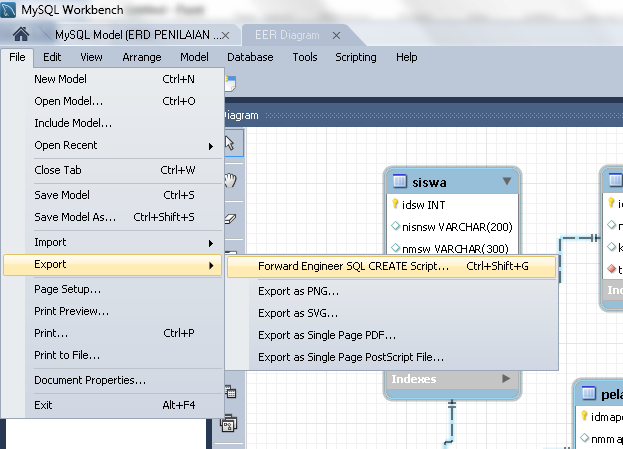Select Print to File menu item
The height and width of the screenshot is (449, 623).
tap(112, 355)
